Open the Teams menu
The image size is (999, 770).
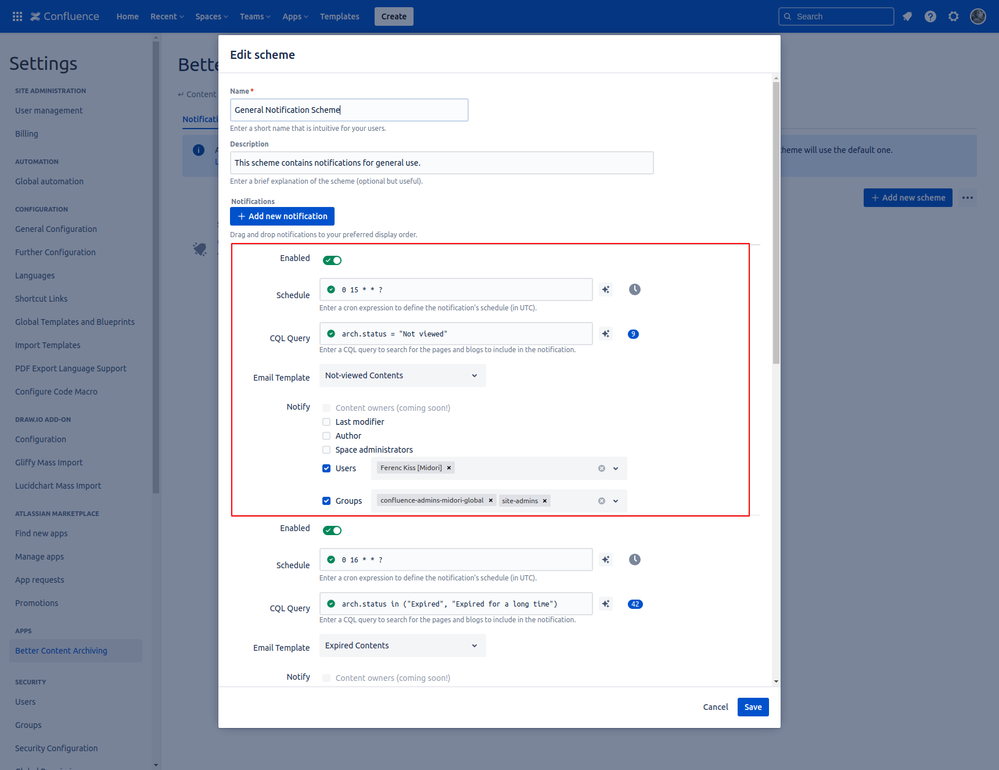coord(255,17)
